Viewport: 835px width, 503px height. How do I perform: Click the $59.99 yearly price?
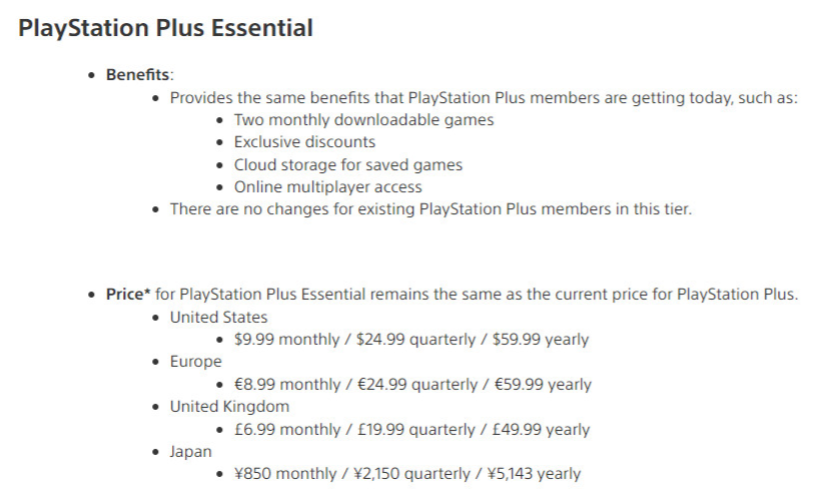[540, 339]
